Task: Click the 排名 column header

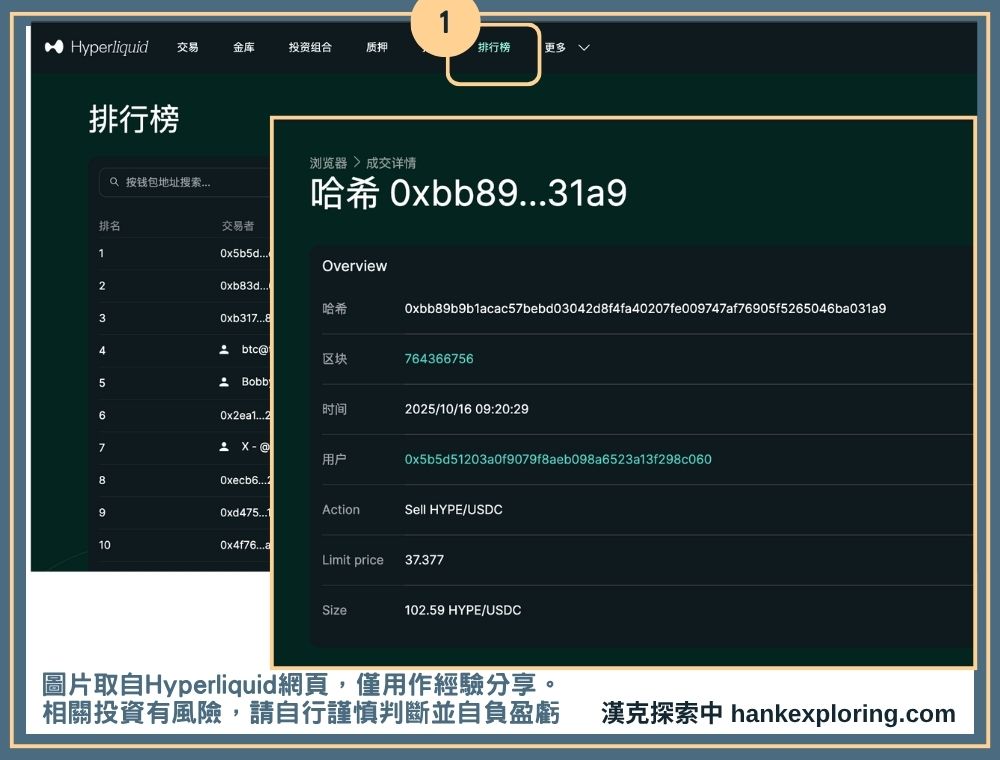Action: pos(109,226)
